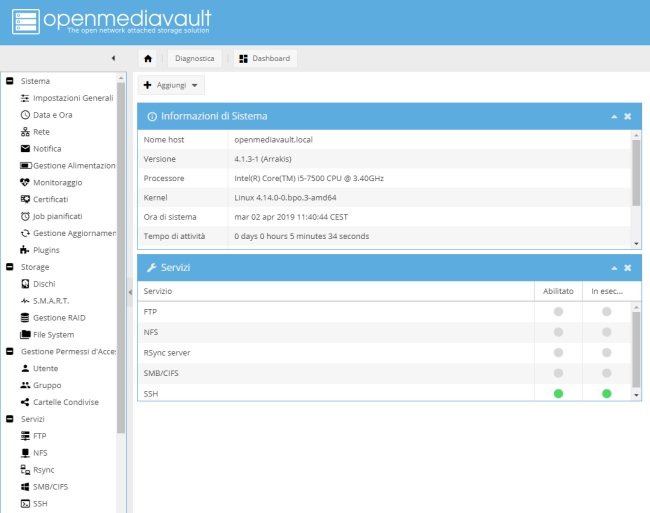Open the Certificati icon
The height and width of the screenshot is (513, 650).
click(25, 199)
